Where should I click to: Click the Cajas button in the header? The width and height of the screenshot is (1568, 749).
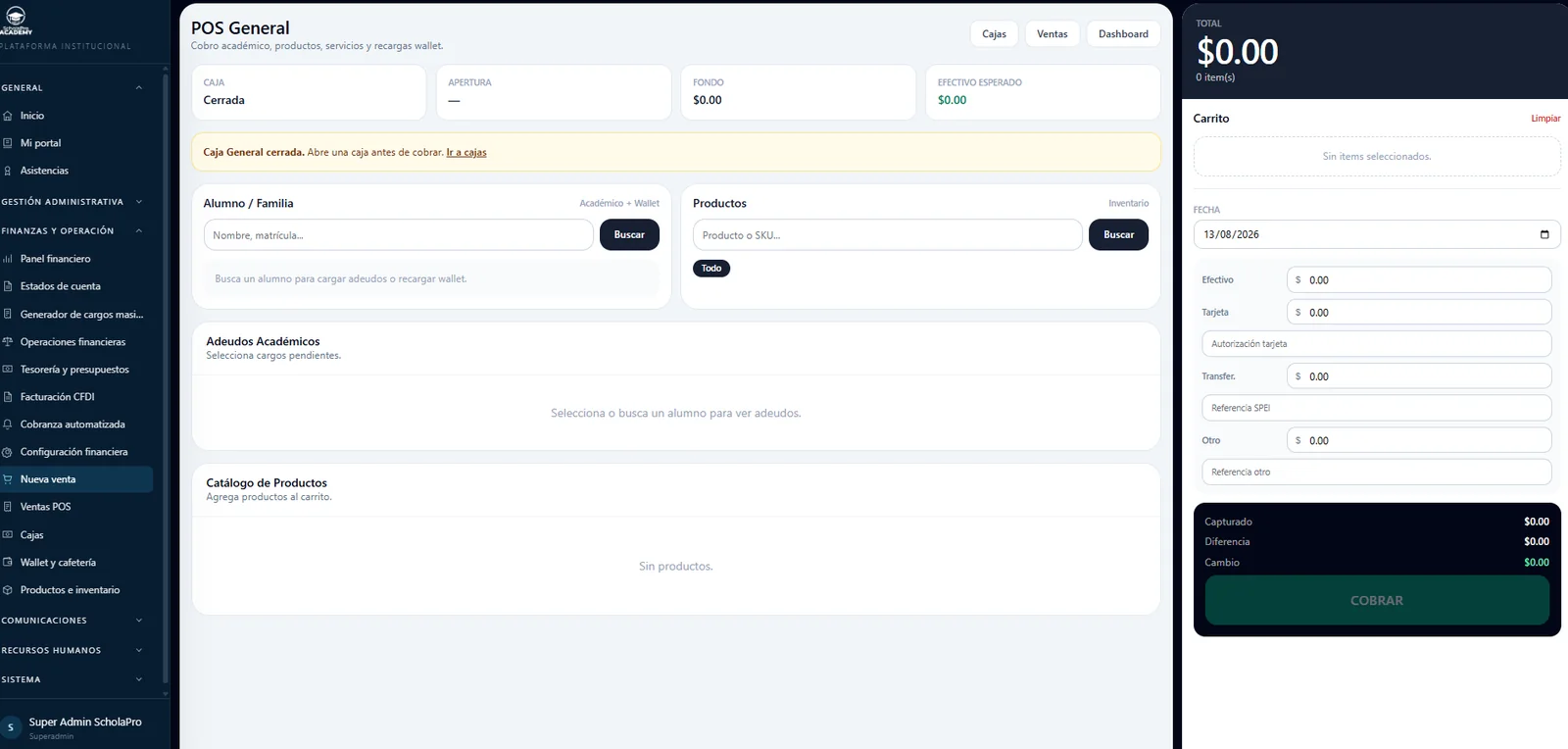click(994, 34)
